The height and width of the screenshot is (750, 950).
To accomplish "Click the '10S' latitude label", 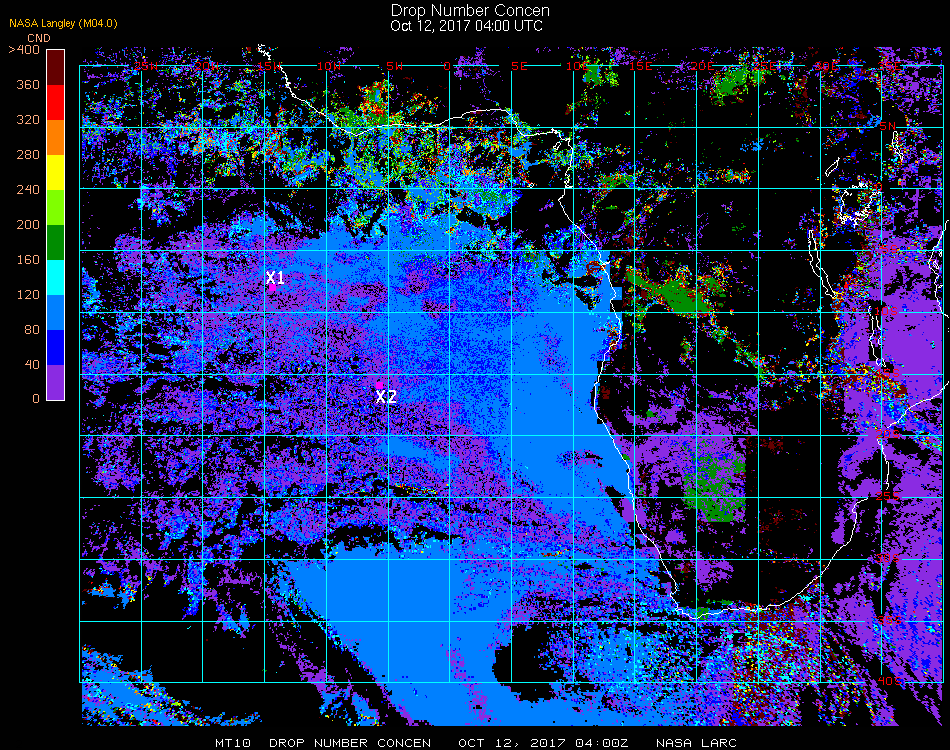I will pyautogui.click(x=886, y=311).
